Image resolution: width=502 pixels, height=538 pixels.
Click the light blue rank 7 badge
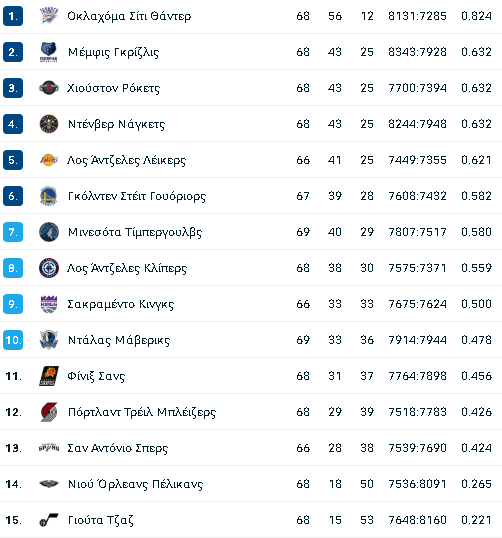point(13,232)
